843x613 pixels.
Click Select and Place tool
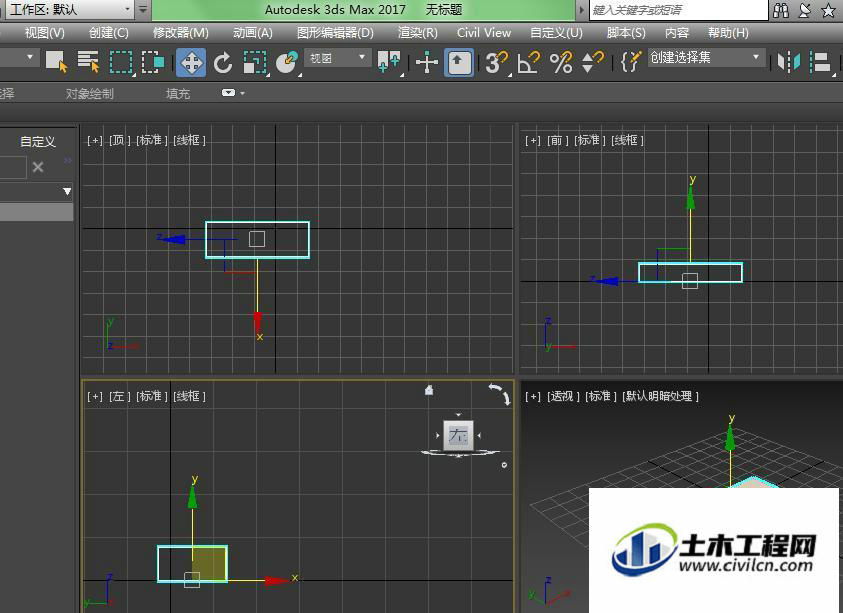(x=287, y=62)
